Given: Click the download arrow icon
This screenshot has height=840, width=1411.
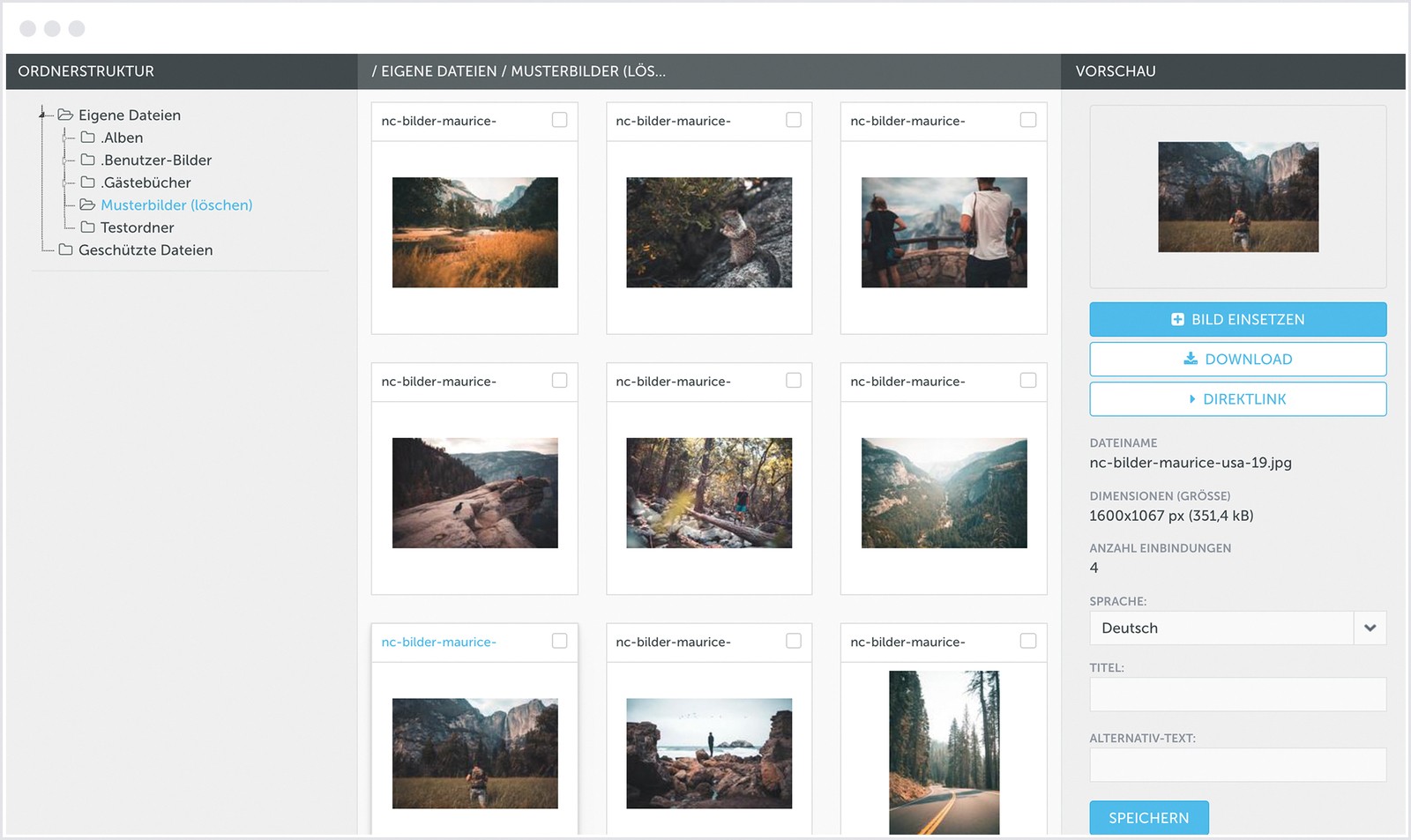Looking at the screenshot, I should [1191, 359].
